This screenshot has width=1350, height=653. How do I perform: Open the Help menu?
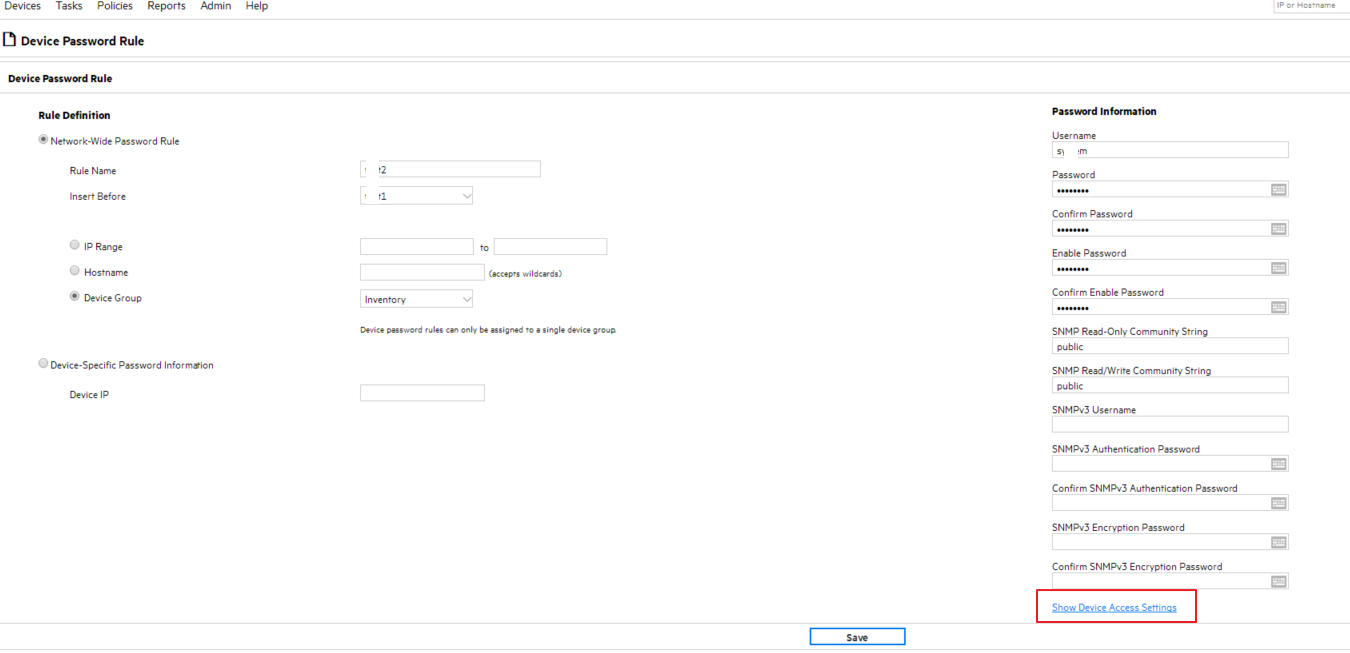(x=257, y=6)
